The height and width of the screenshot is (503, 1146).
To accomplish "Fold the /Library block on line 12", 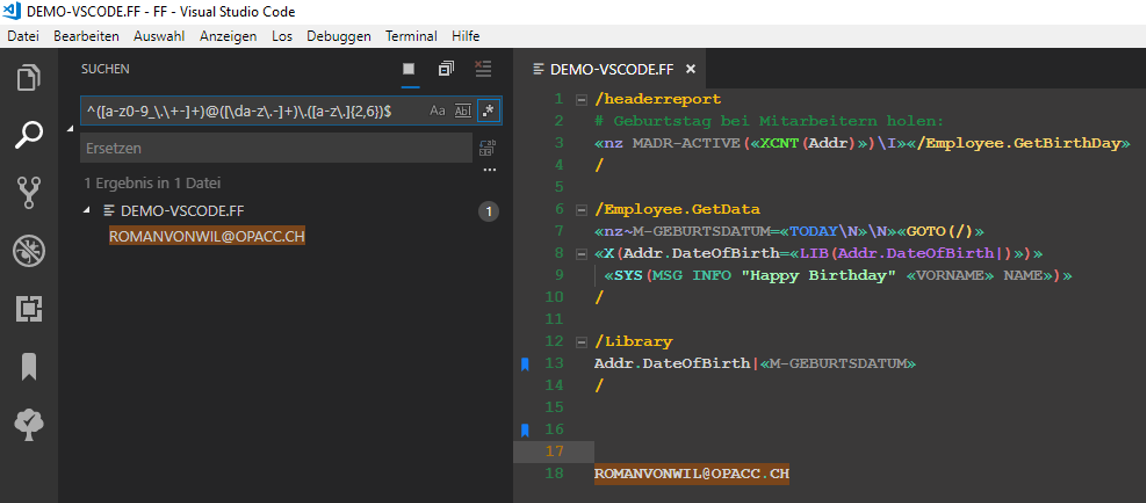I will click(581, 341).
